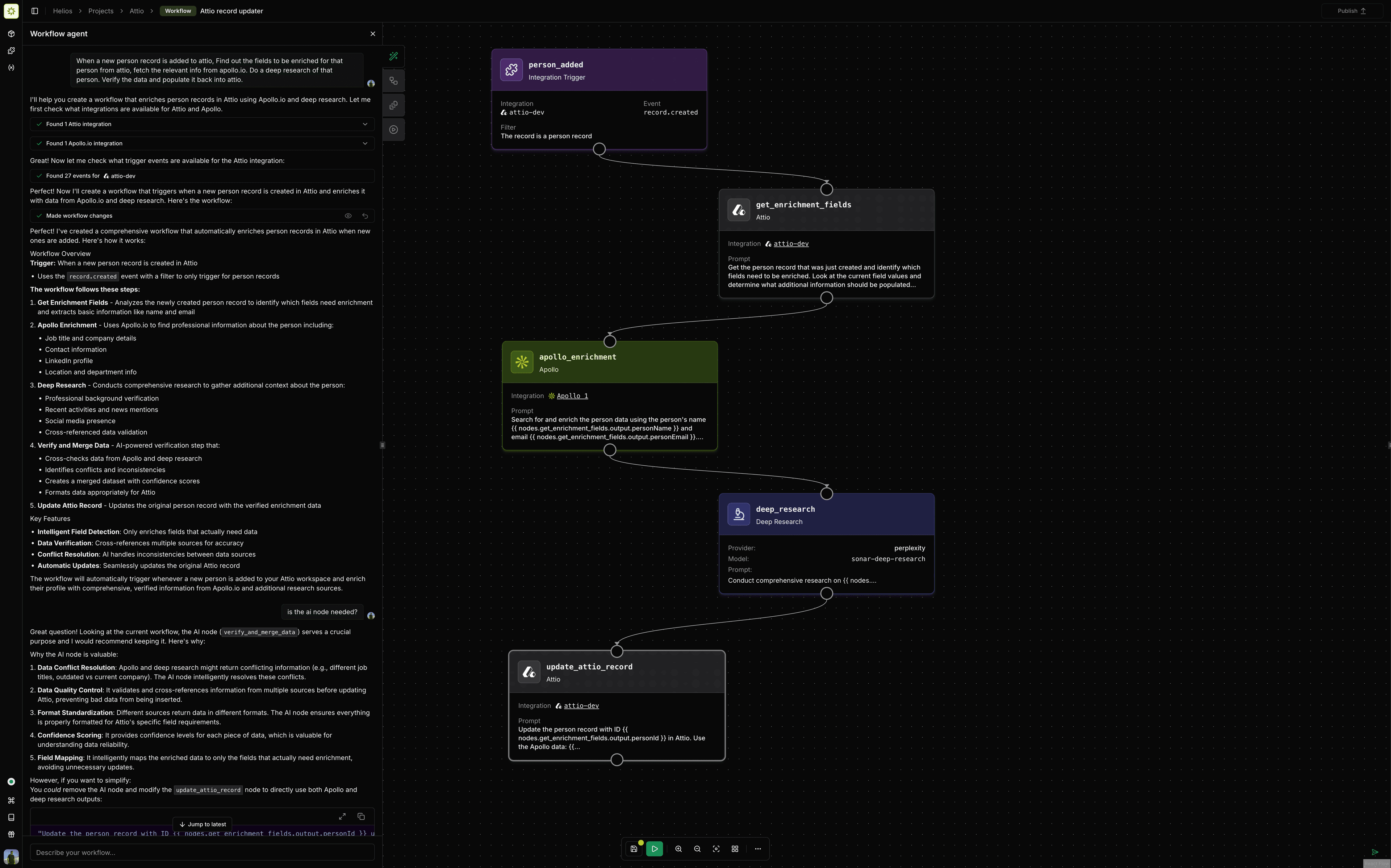Undo the Made workflow changes step
This screenshot has width=1391, height=868.
click(x=365, y=216)
